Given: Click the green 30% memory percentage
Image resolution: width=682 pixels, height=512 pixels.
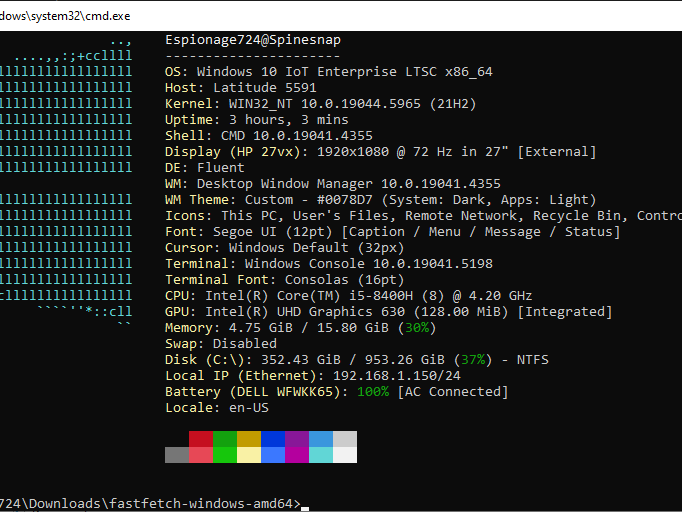Looking at the screenshot, I should 417,328.
